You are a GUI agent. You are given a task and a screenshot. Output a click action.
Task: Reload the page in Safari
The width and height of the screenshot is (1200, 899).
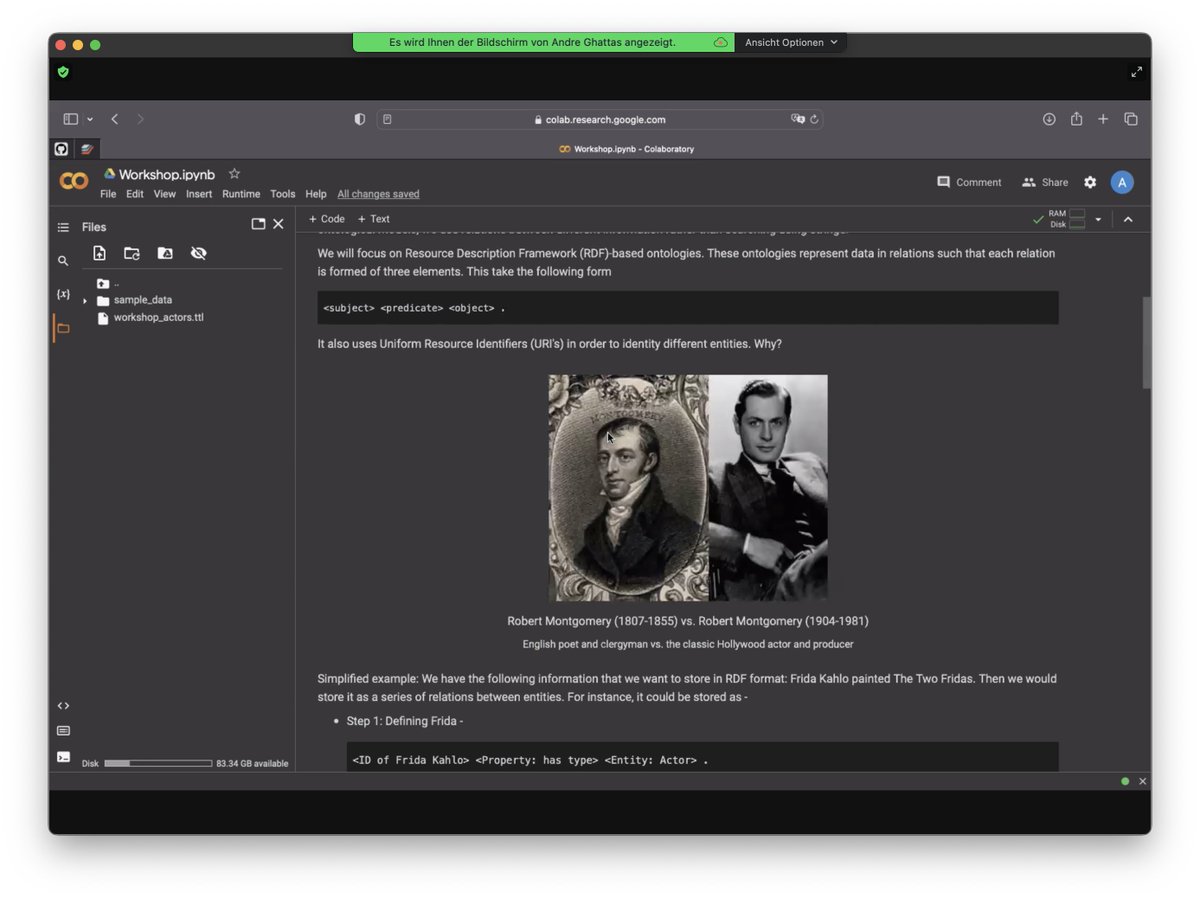pos(814,119)
